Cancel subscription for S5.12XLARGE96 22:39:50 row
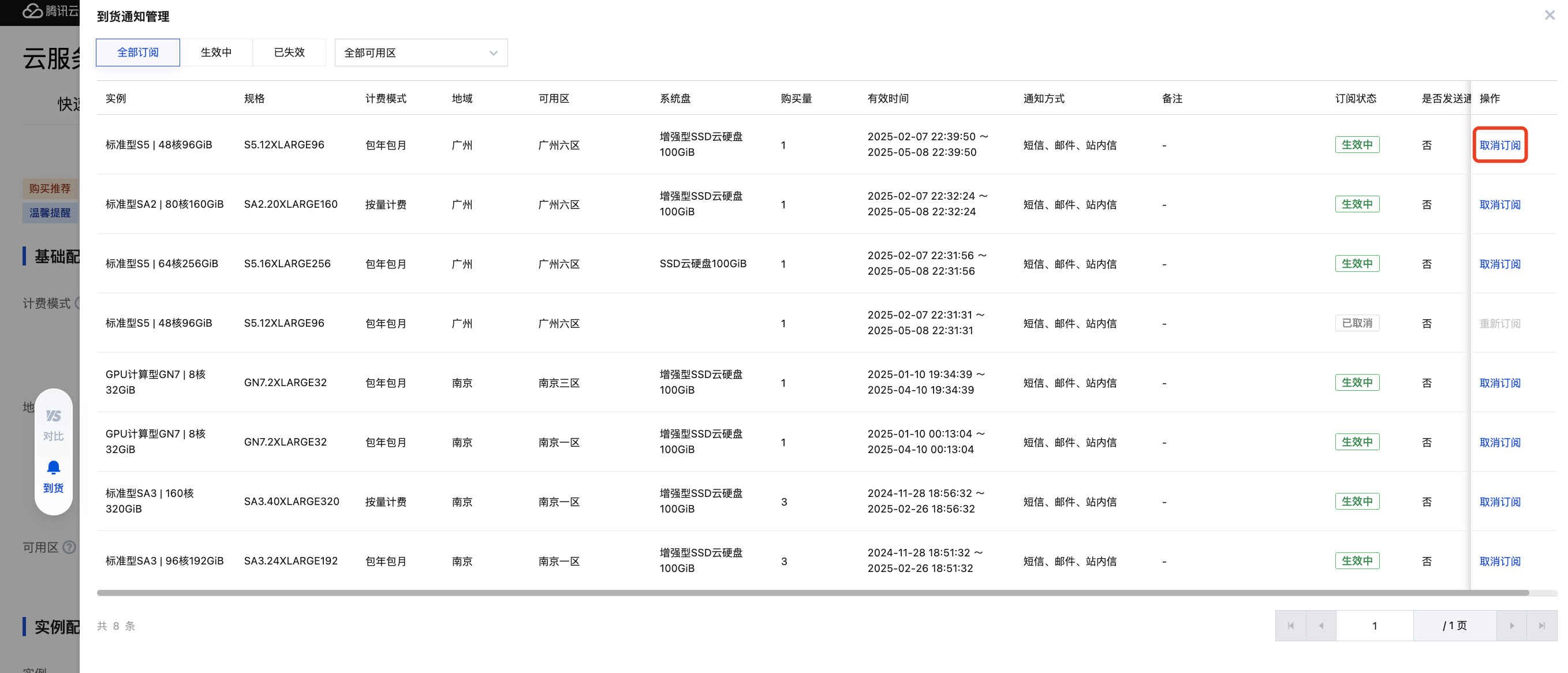The width and height of the screenshot is (1568, 673). click(1500, 145)
